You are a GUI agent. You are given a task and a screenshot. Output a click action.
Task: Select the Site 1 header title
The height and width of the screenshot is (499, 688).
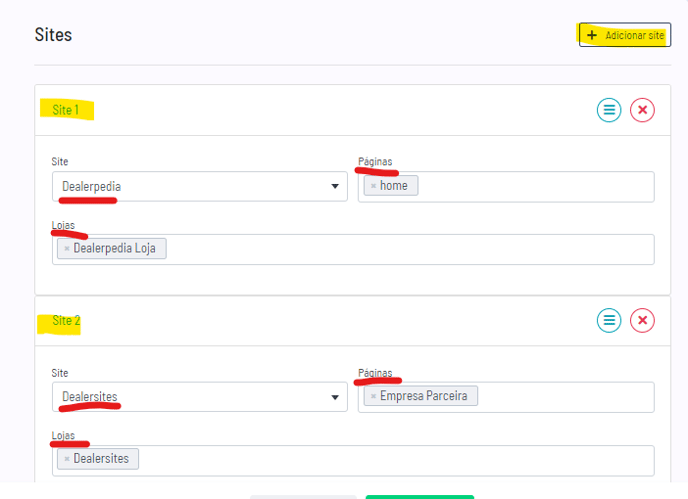[x=66, y=110]
